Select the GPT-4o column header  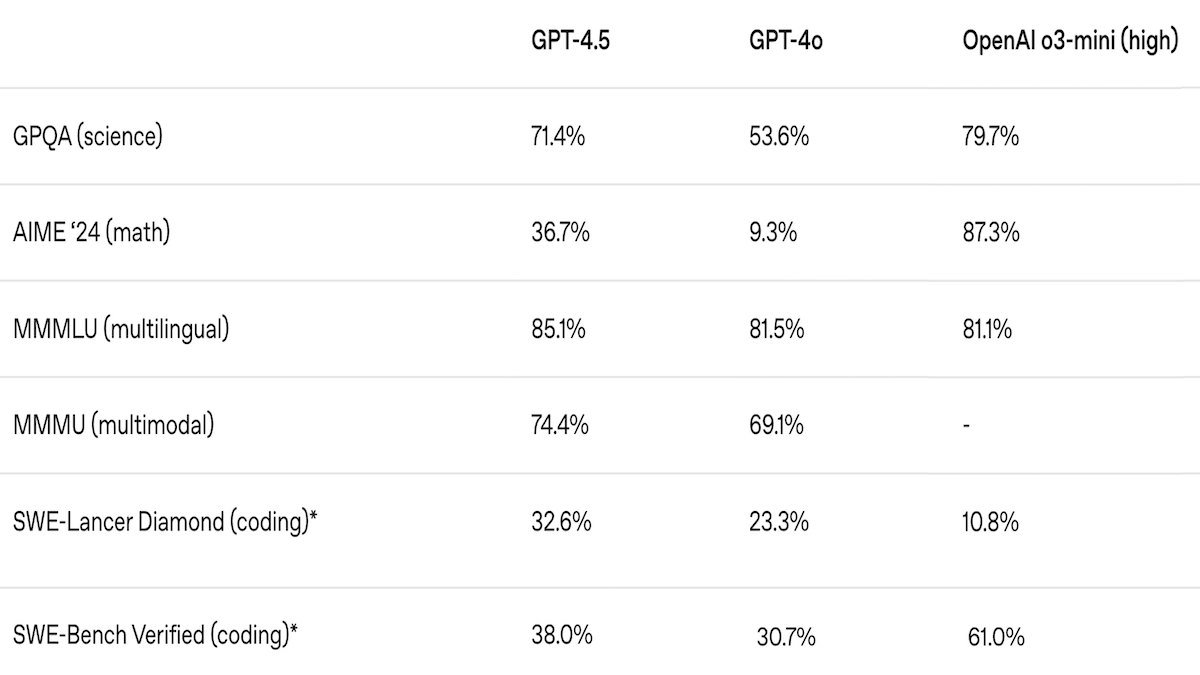tap(786, 42)
